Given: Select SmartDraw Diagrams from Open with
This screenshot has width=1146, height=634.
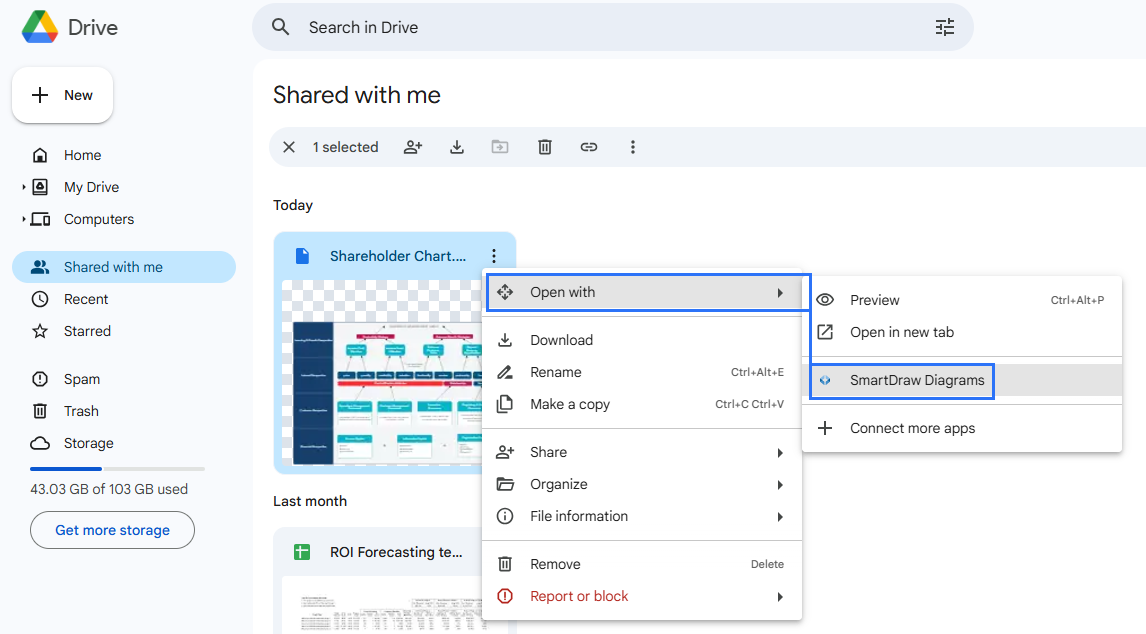Looking at the screenshot, I should pos(916,380).
